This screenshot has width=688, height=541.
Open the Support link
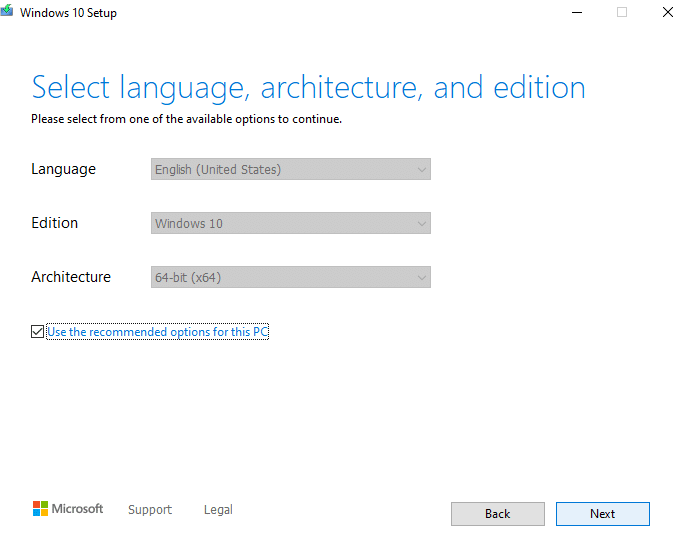[x=150, y=510]
